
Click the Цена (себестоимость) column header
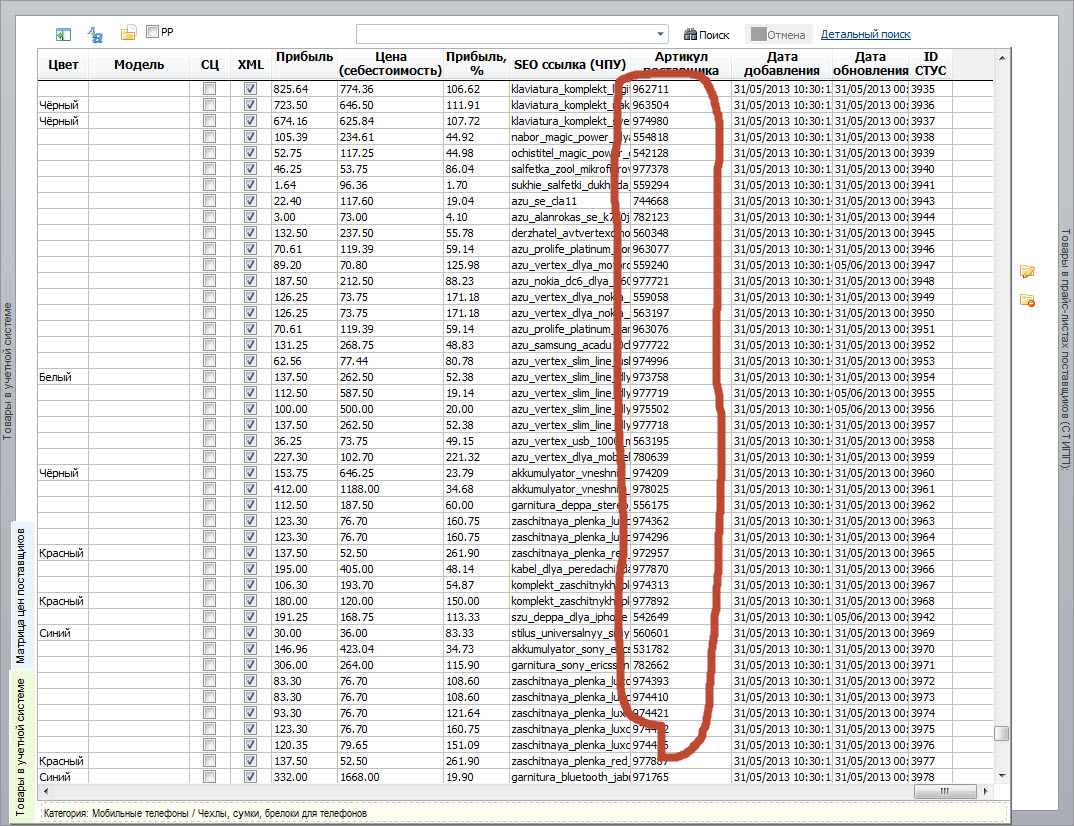(x=390, y=64)
